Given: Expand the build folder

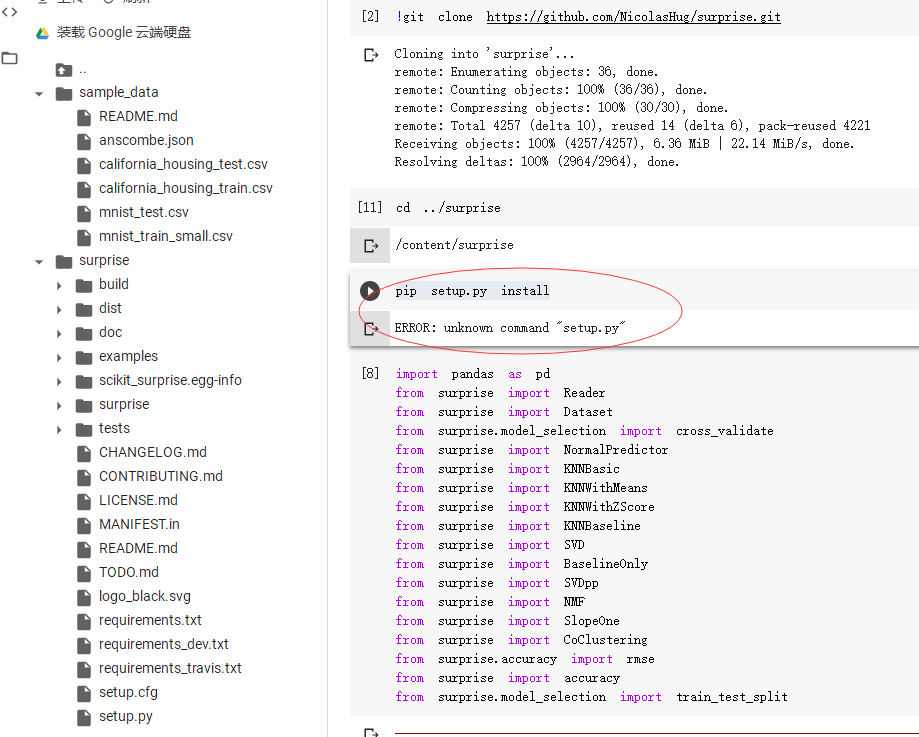Looking at the screenshot, I should coord(59,286).
